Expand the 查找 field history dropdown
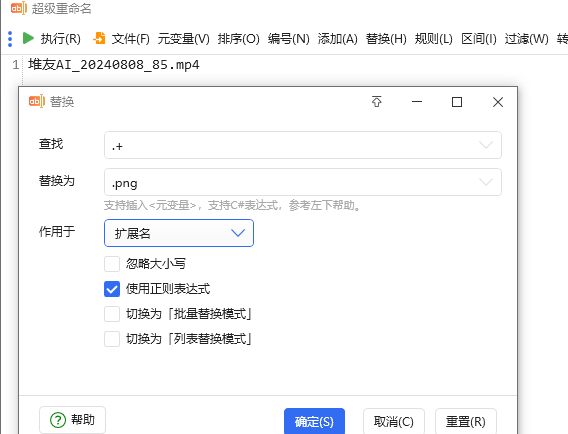 (486, 145)
